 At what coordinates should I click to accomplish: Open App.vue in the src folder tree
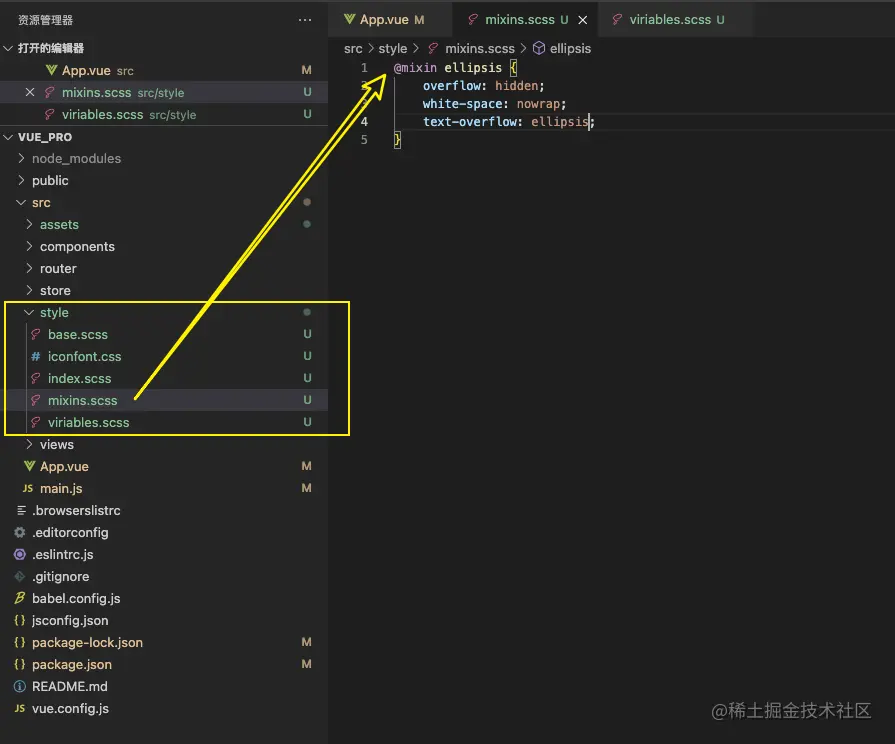(164, 466)
